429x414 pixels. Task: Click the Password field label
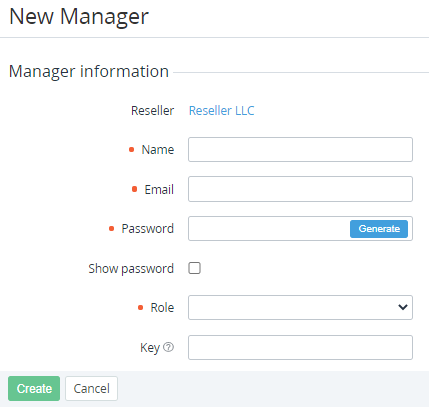click(x=148, y=229)
